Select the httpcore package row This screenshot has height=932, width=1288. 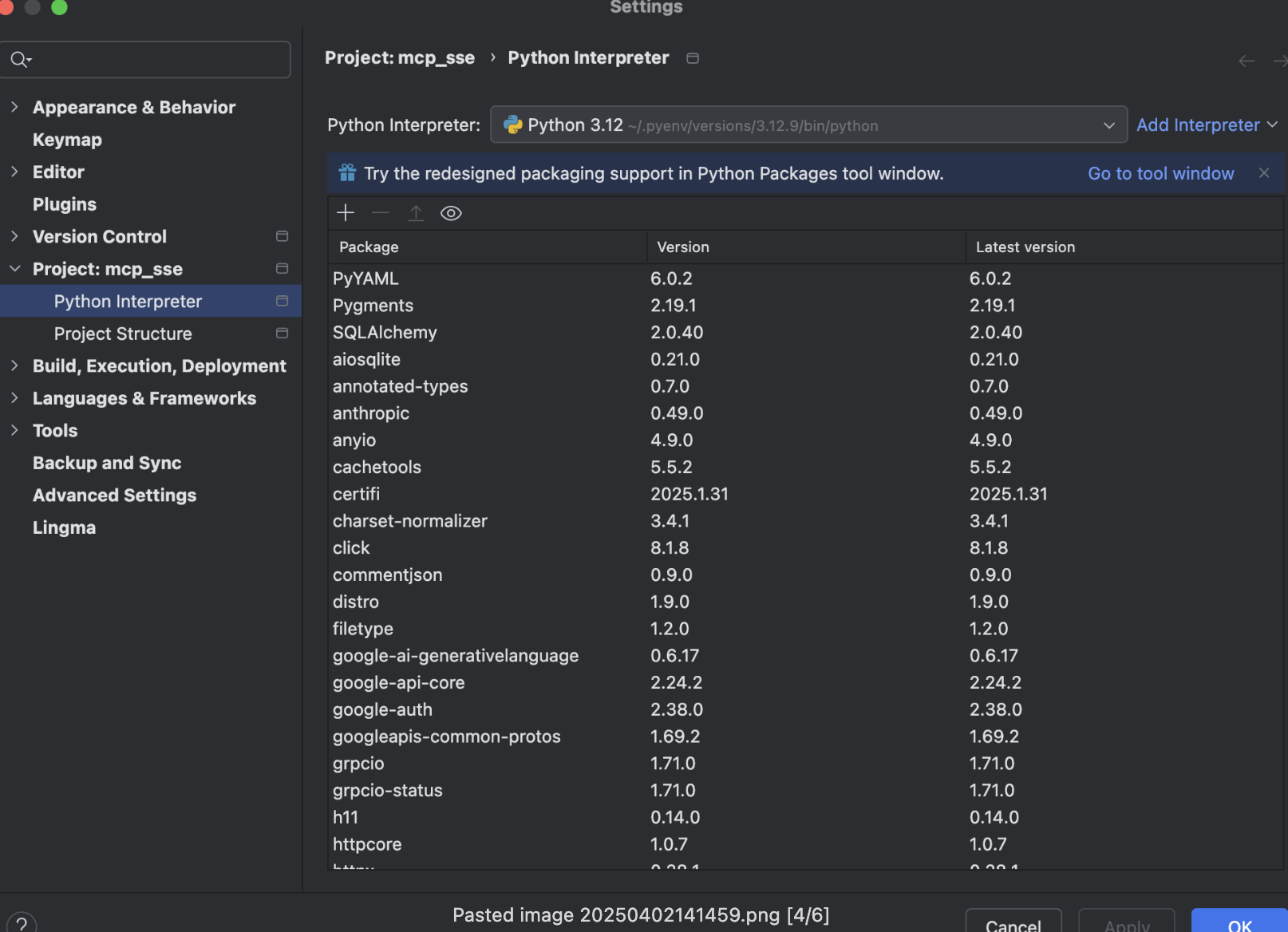click(805, 844)
